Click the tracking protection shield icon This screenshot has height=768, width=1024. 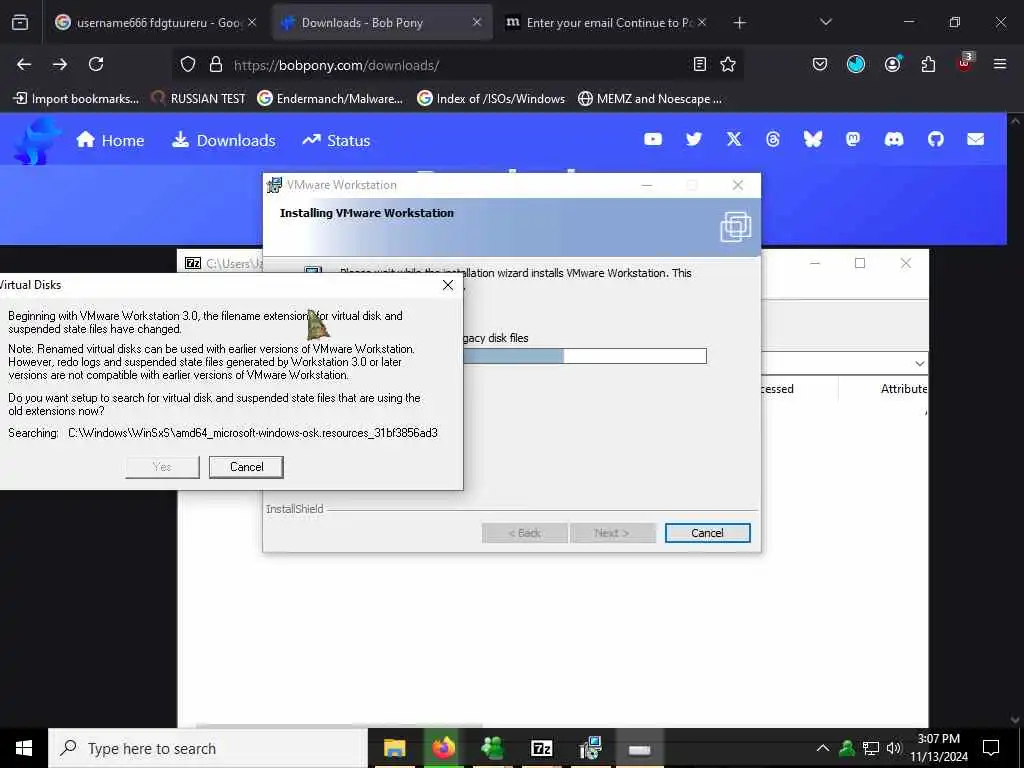[188, 64]
